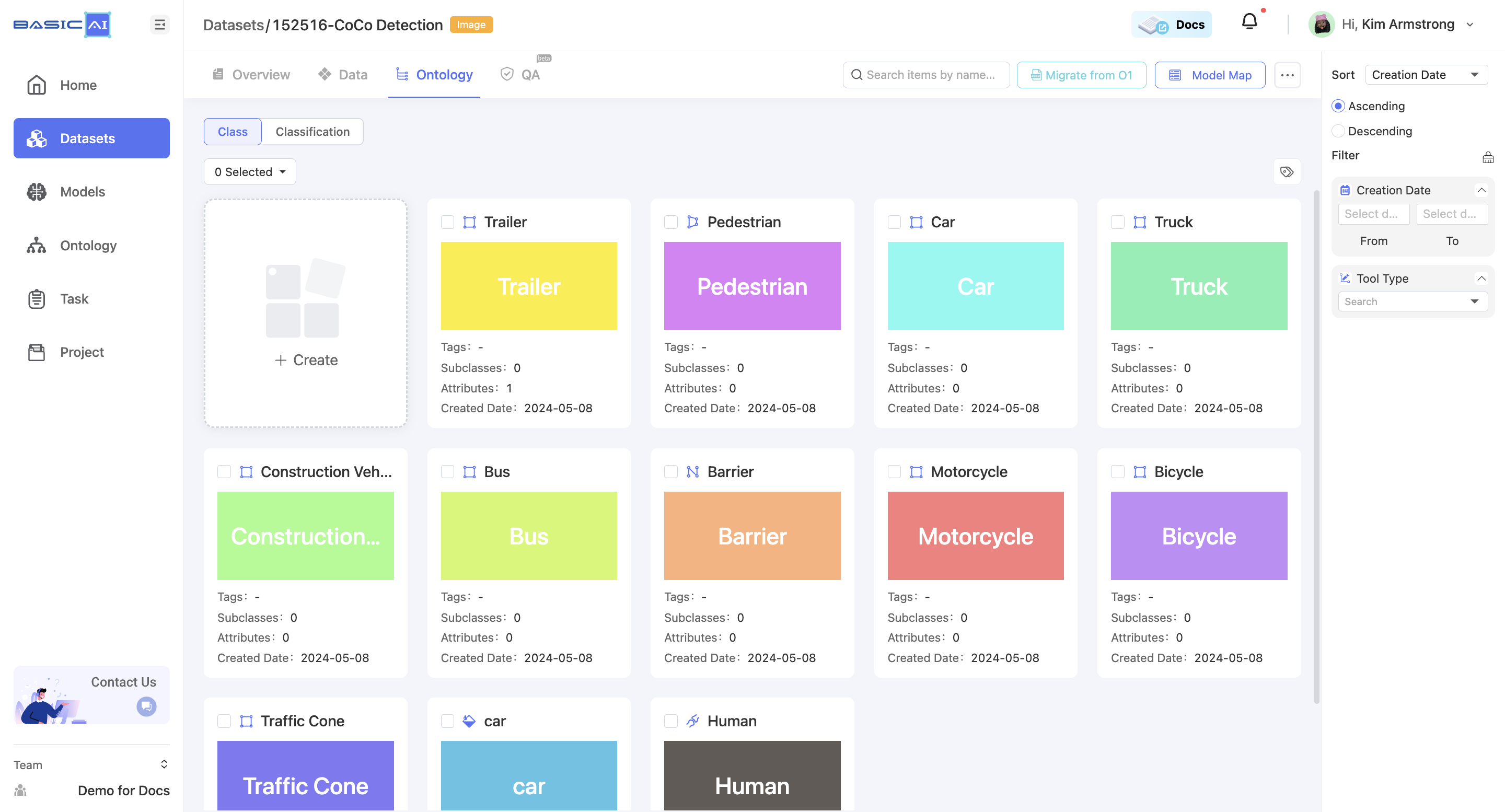Select the Construction Vehicle checkbox
The width and height of the screenshot is (1505, 812).
(x=224, y=471)
